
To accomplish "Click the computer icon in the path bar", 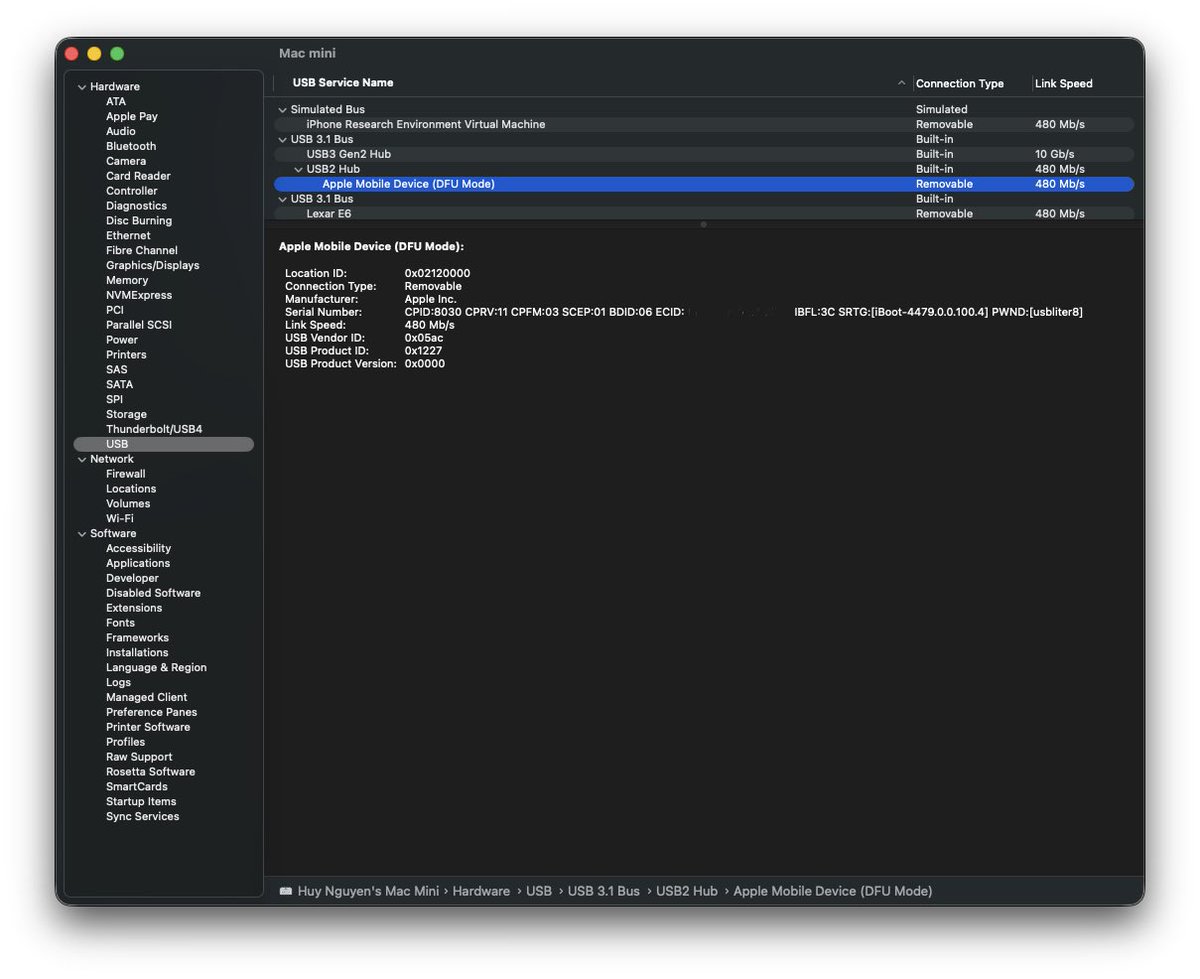I will [286, 891].
